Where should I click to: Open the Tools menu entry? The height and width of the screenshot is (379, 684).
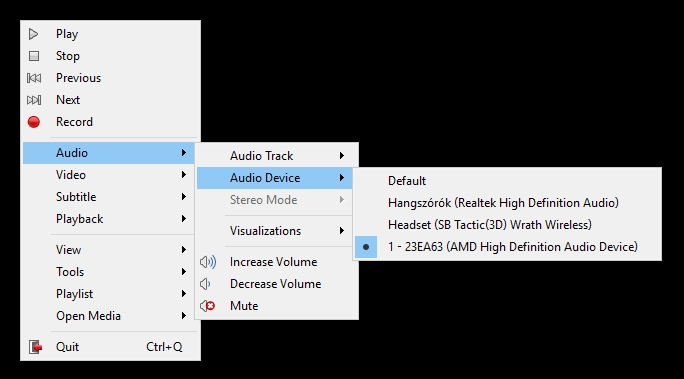[x=109, y=272]
